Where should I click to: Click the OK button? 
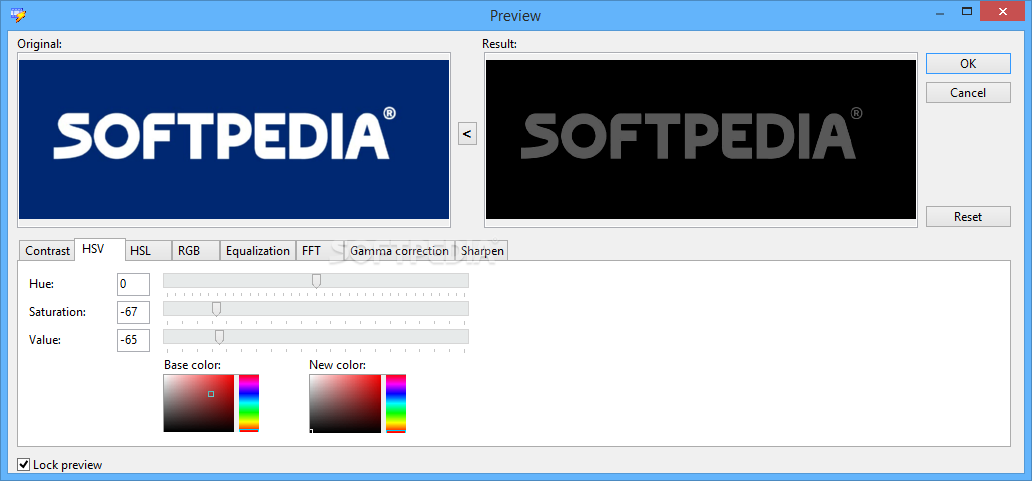[968, 64]
